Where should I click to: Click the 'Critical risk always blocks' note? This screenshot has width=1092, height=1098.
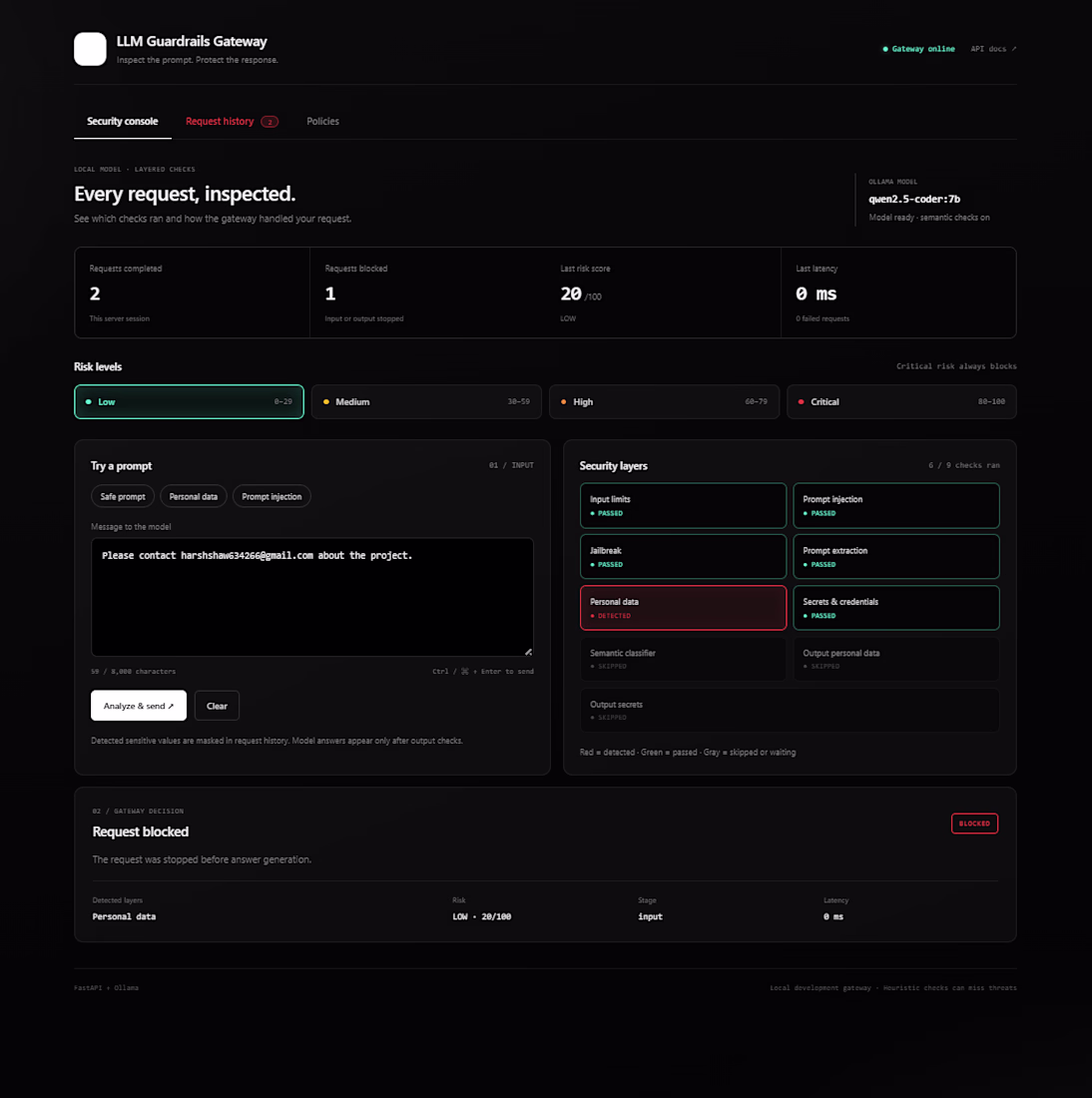[x=956, y=366]
